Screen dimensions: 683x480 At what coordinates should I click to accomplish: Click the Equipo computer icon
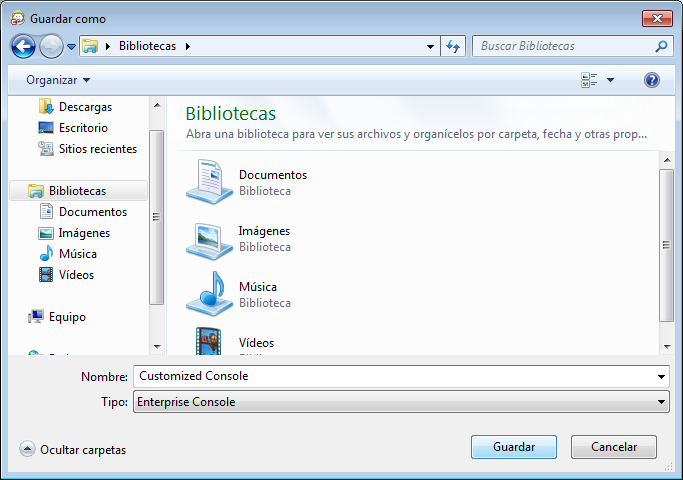coord(36,317)
